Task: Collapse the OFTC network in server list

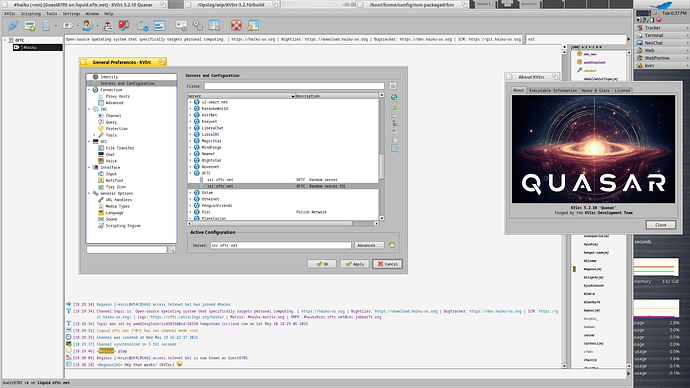Action: [190, 173]
